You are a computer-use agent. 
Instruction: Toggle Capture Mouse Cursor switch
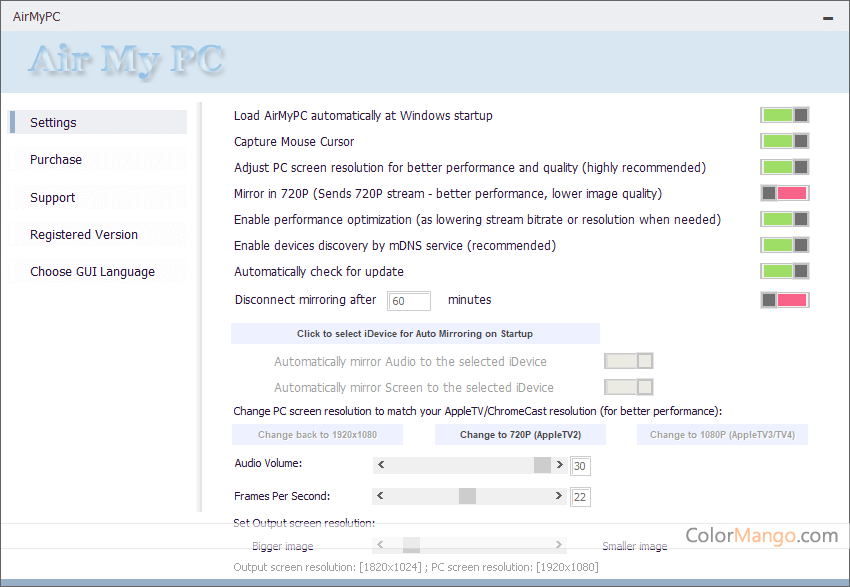click(784, 141)
